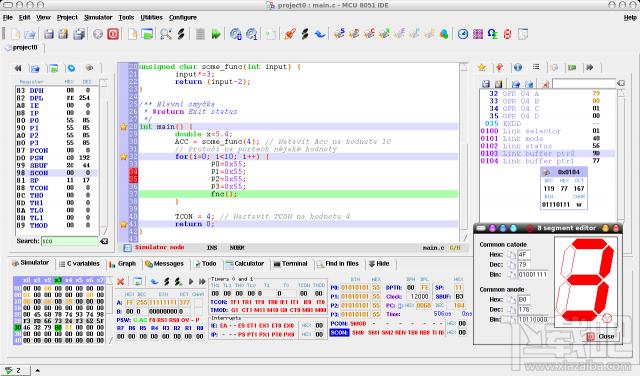The width and height of the screenshot is (640, 376).
Task: Toggle the TR1 bit in TCON
Action: click(247, 302)
